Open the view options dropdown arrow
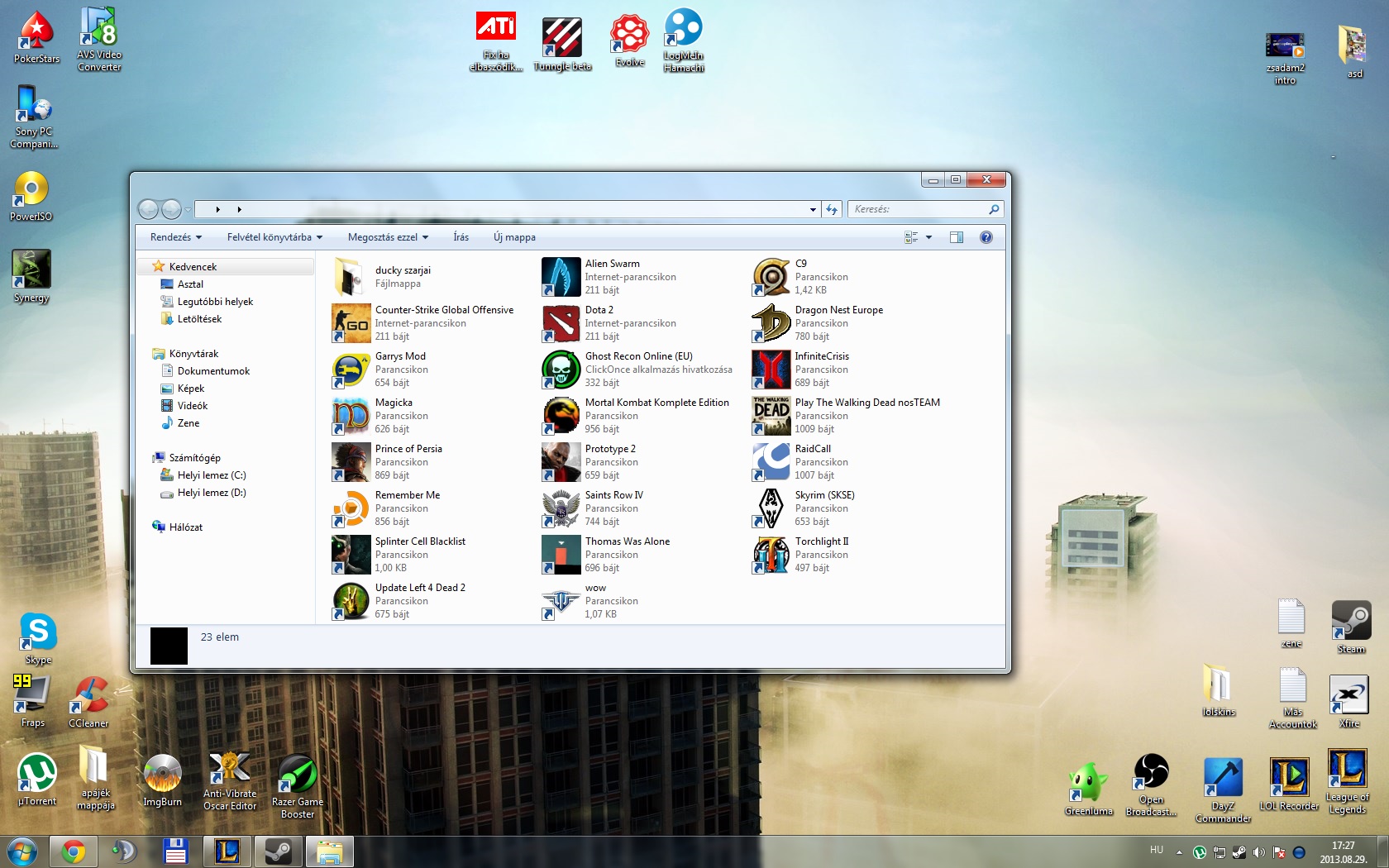The width and height of the screenshot is (1389, 868). [x=928, y=237]
